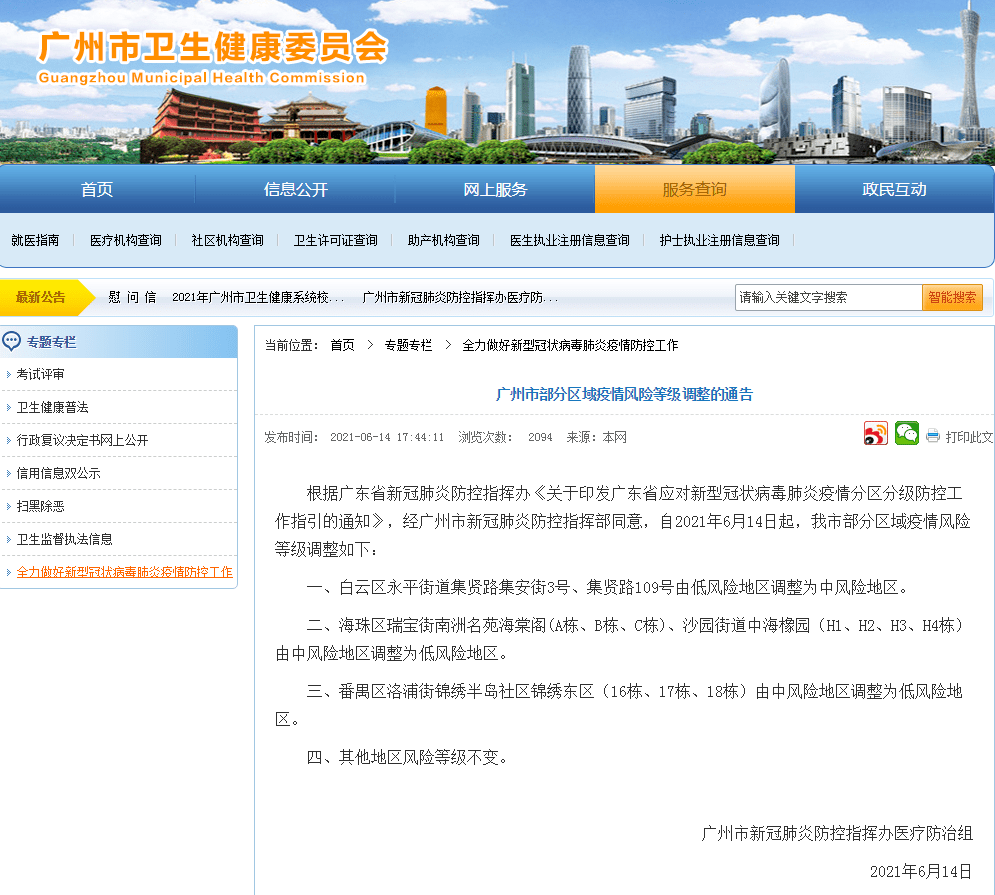Viewport: 995px width, 895px height.
Task: Open the 首页 navigation tab
Action: [97, 190]
